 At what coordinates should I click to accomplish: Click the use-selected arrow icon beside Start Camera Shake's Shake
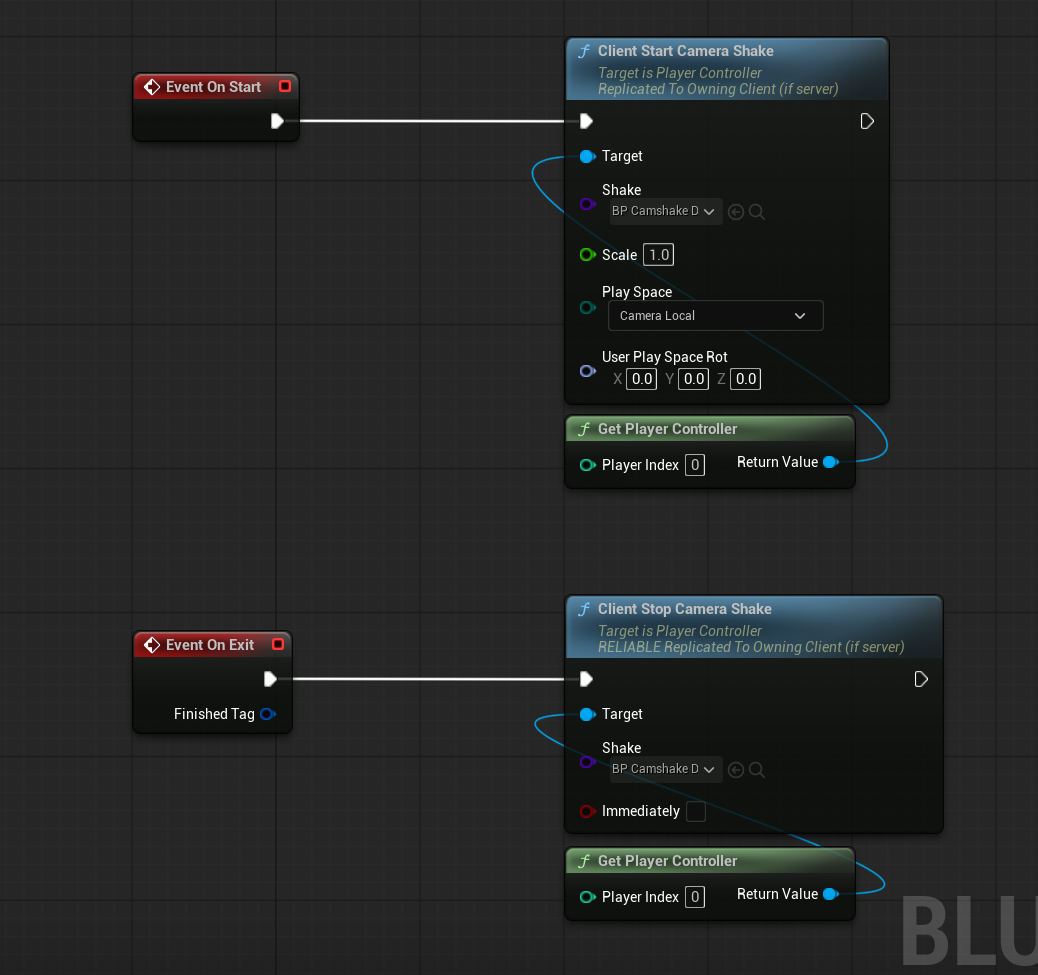point(736,212)
